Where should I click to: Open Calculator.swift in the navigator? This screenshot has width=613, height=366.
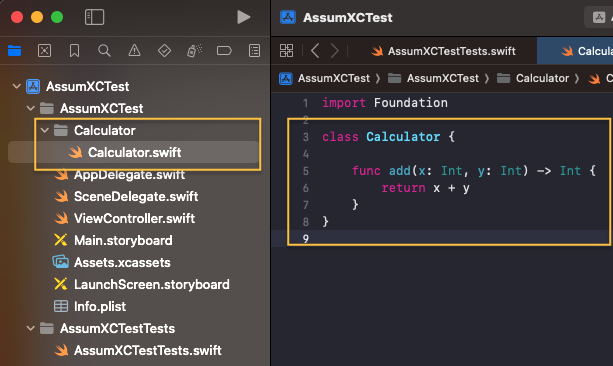[x=134, y=152]
